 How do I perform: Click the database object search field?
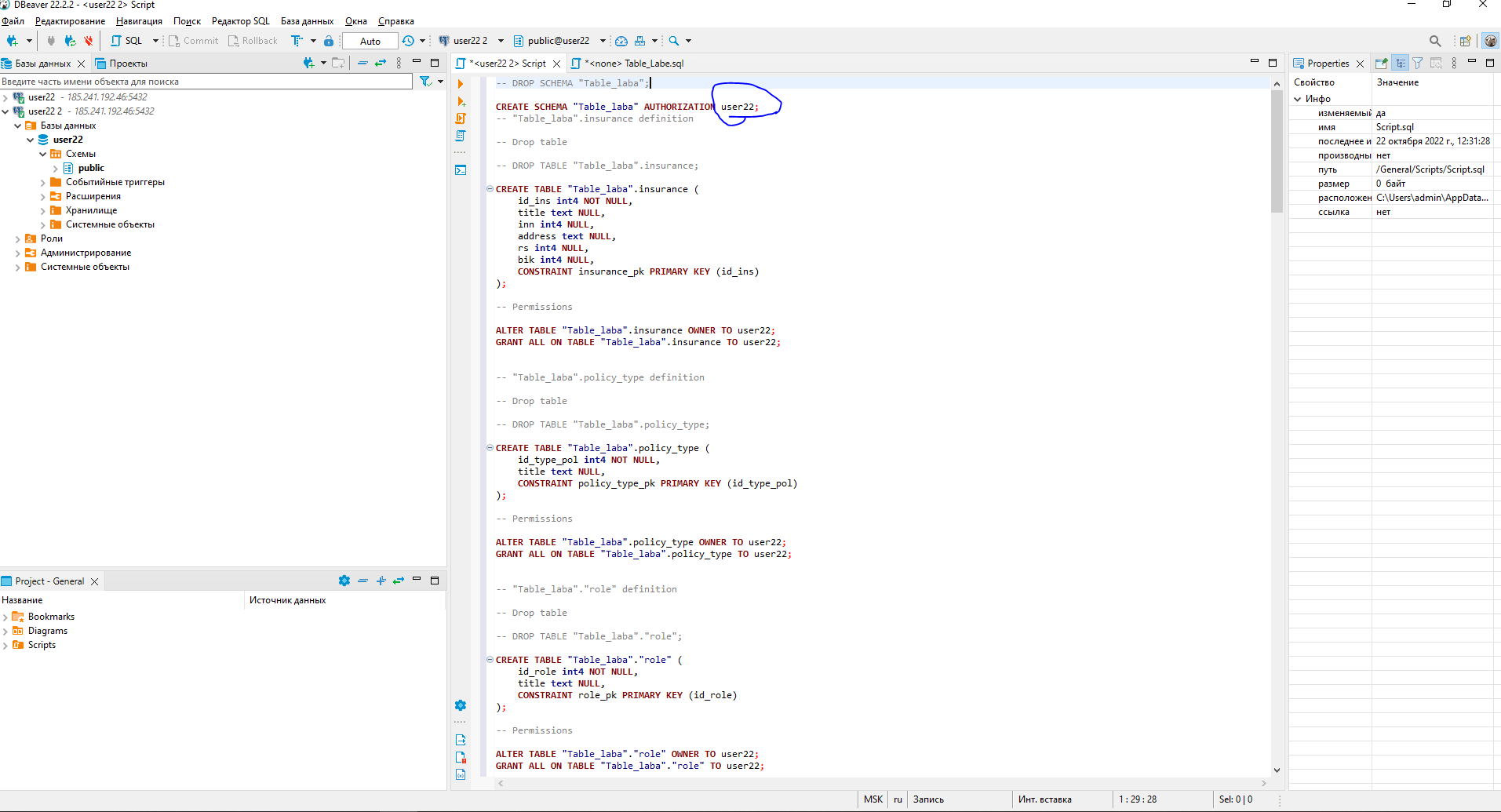(x=206, y=81)
